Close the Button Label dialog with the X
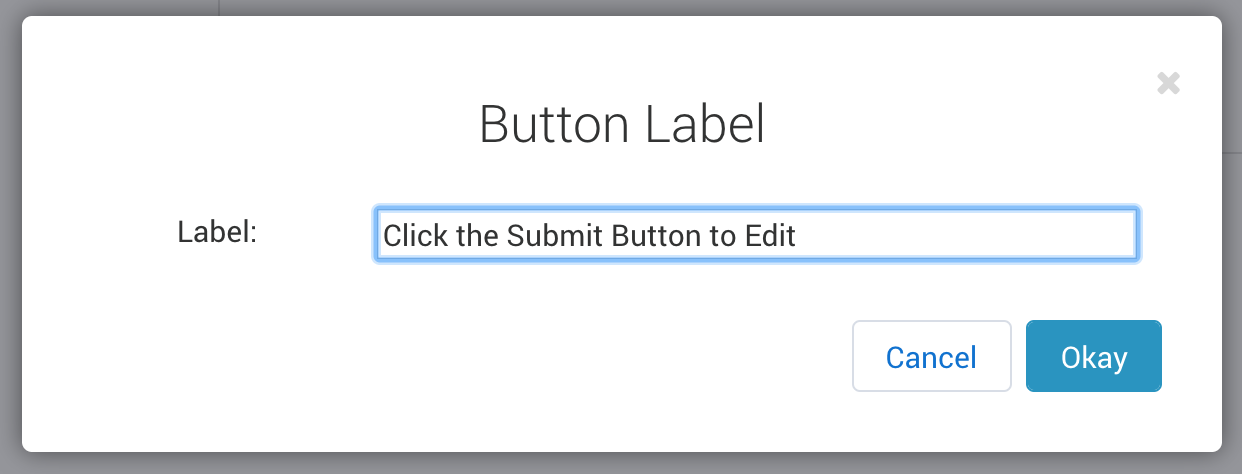This screenshot has width=1242, height=474. point(1168,83)
